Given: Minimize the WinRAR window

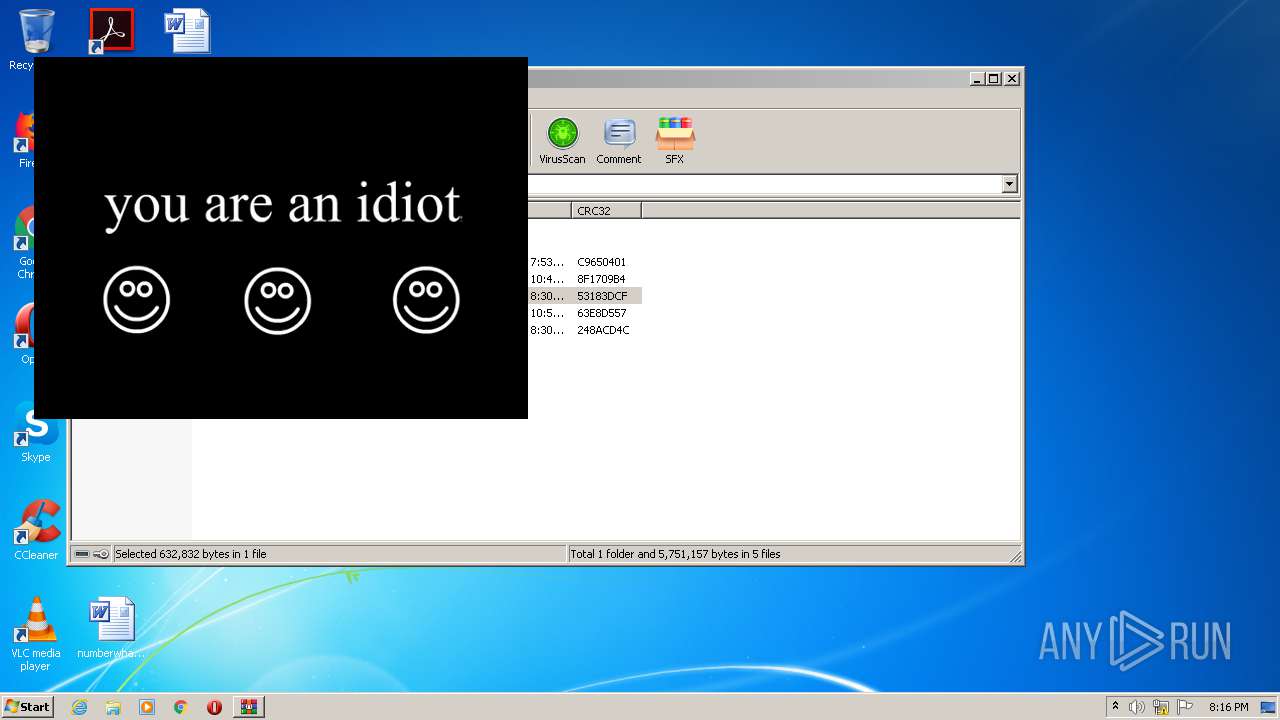Looking at the screenshot, I should click(x=977, y=78).
